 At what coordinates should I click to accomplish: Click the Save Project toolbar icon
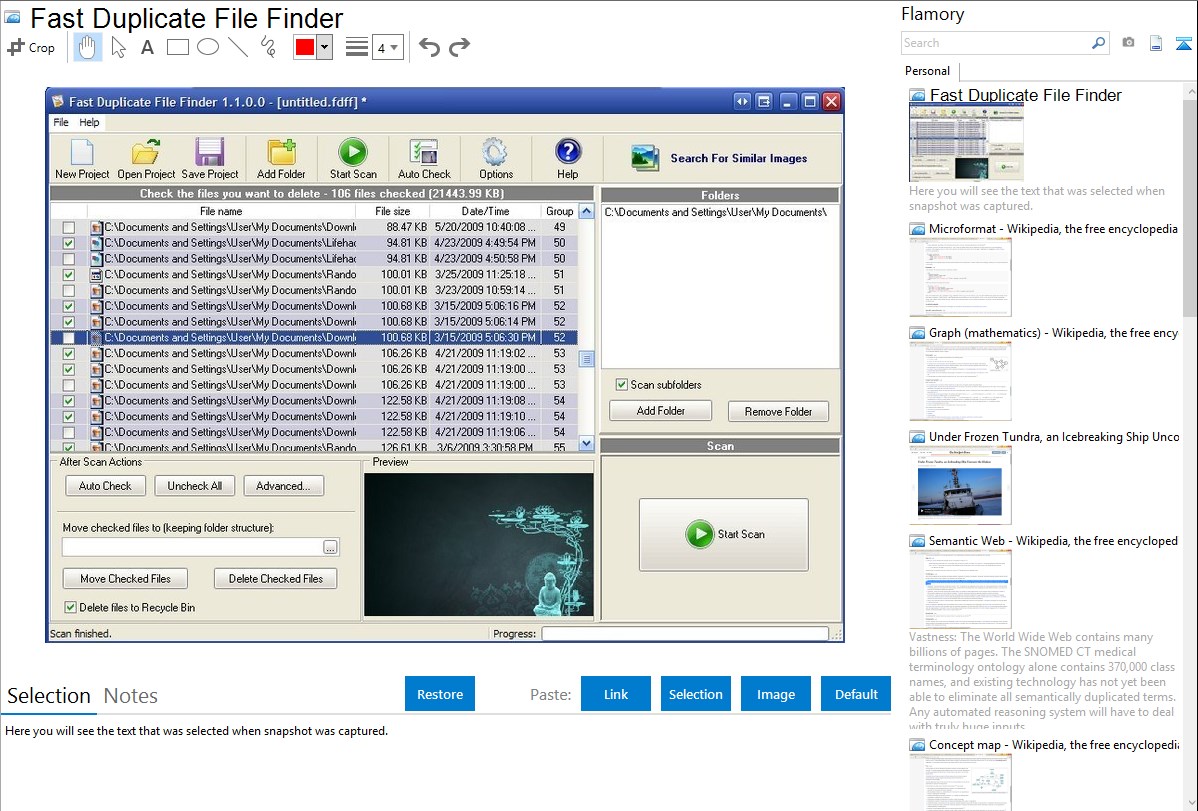pos(209,159)
